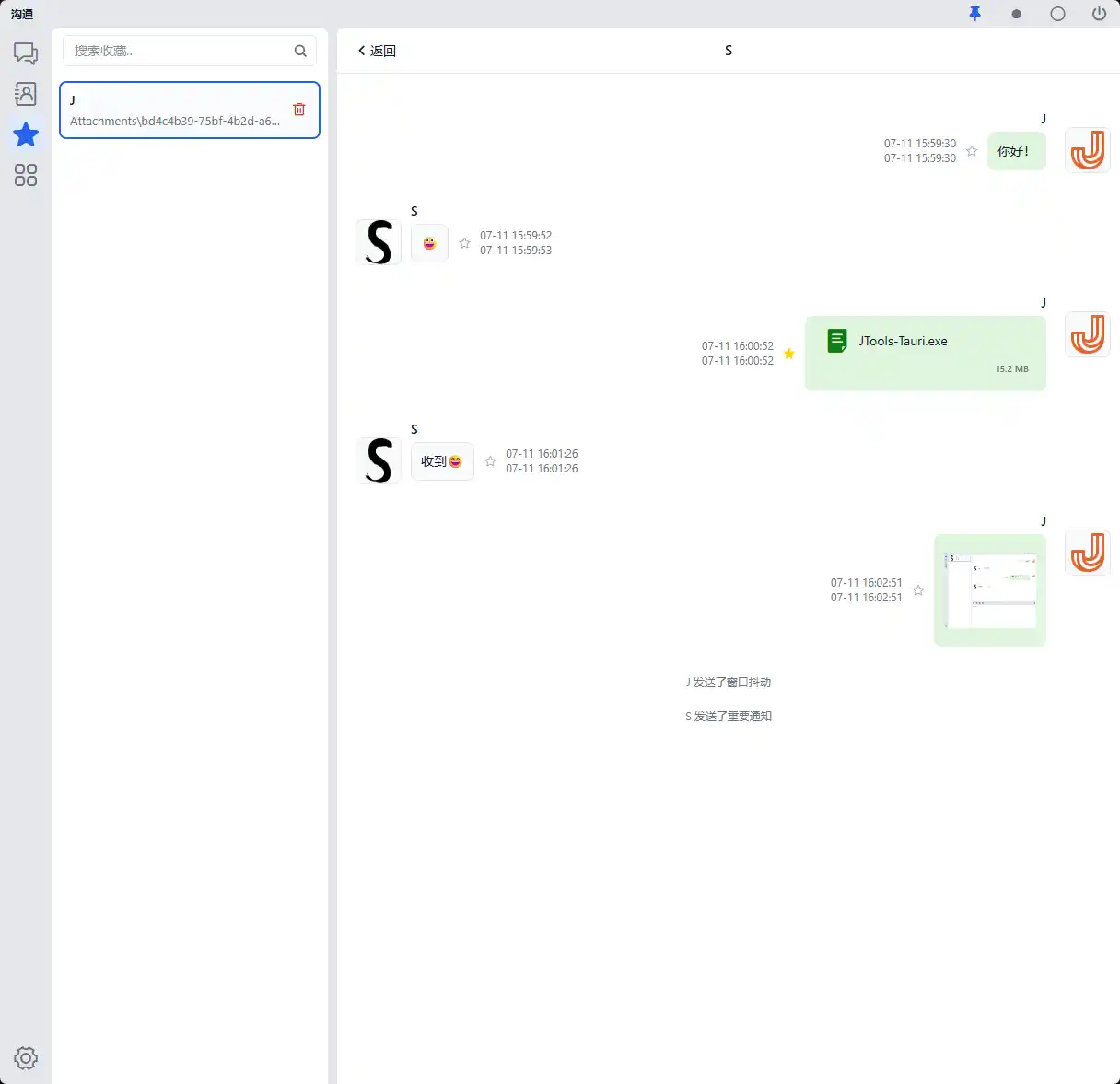Click S's avatar beside the 收到 message
The height and width of the screenshot is (1084, 1120).
point(379,460)
